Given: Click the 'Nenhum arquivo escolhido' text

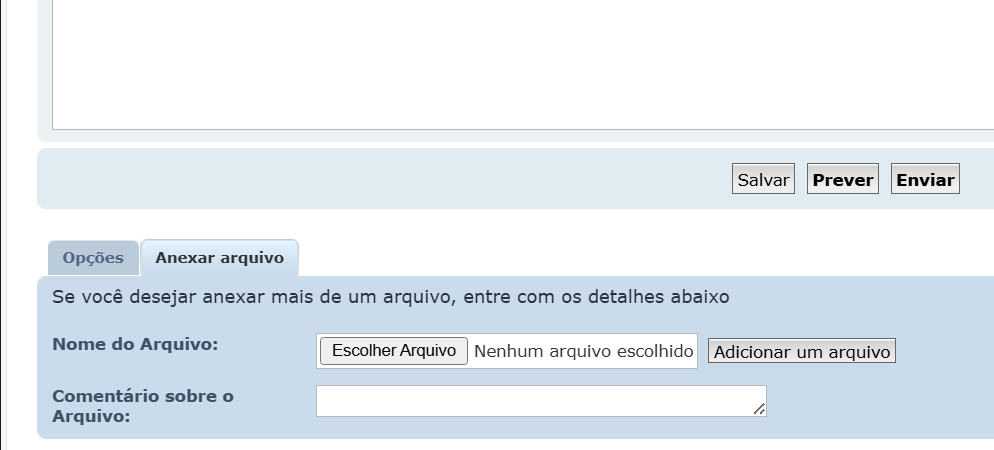Looking at the screenshot, I should [584, 351].
